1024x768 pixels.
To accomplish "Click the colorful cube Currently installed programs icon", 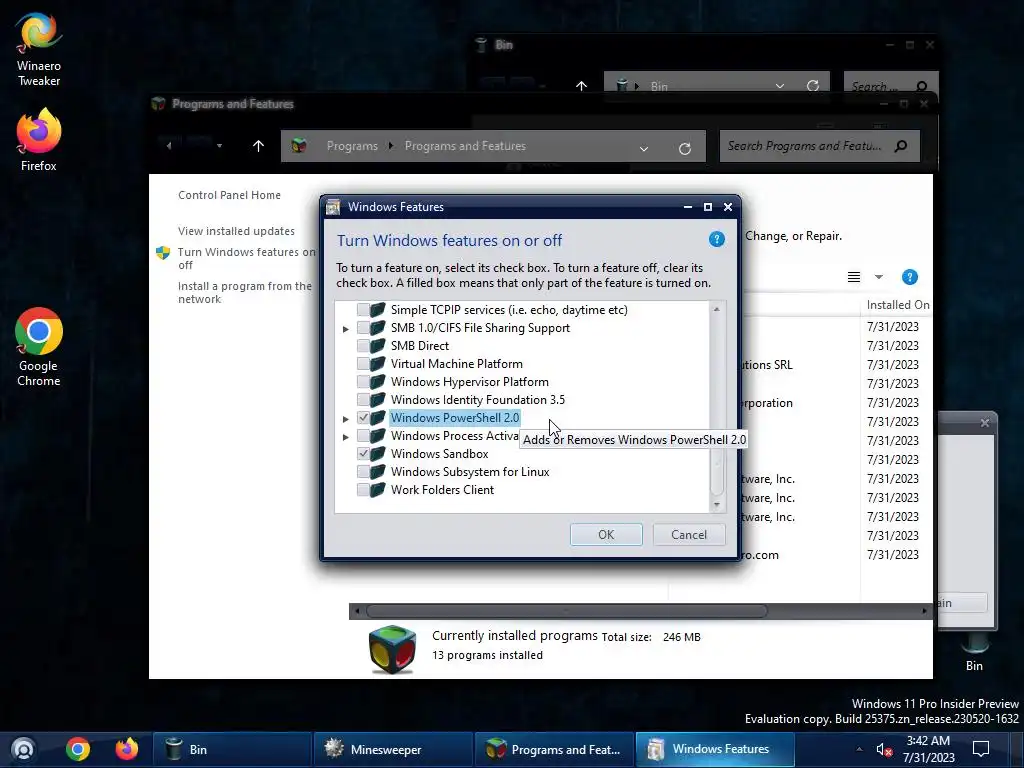I will pyautogui.click(x=392, y=650).
